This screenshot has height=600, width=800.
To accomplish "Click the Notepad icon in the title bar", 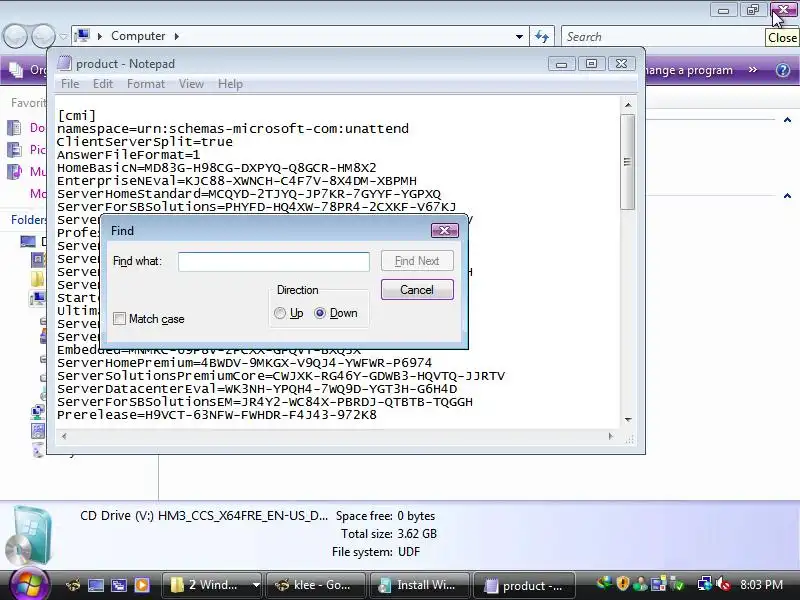I will [x=64, y=63].
